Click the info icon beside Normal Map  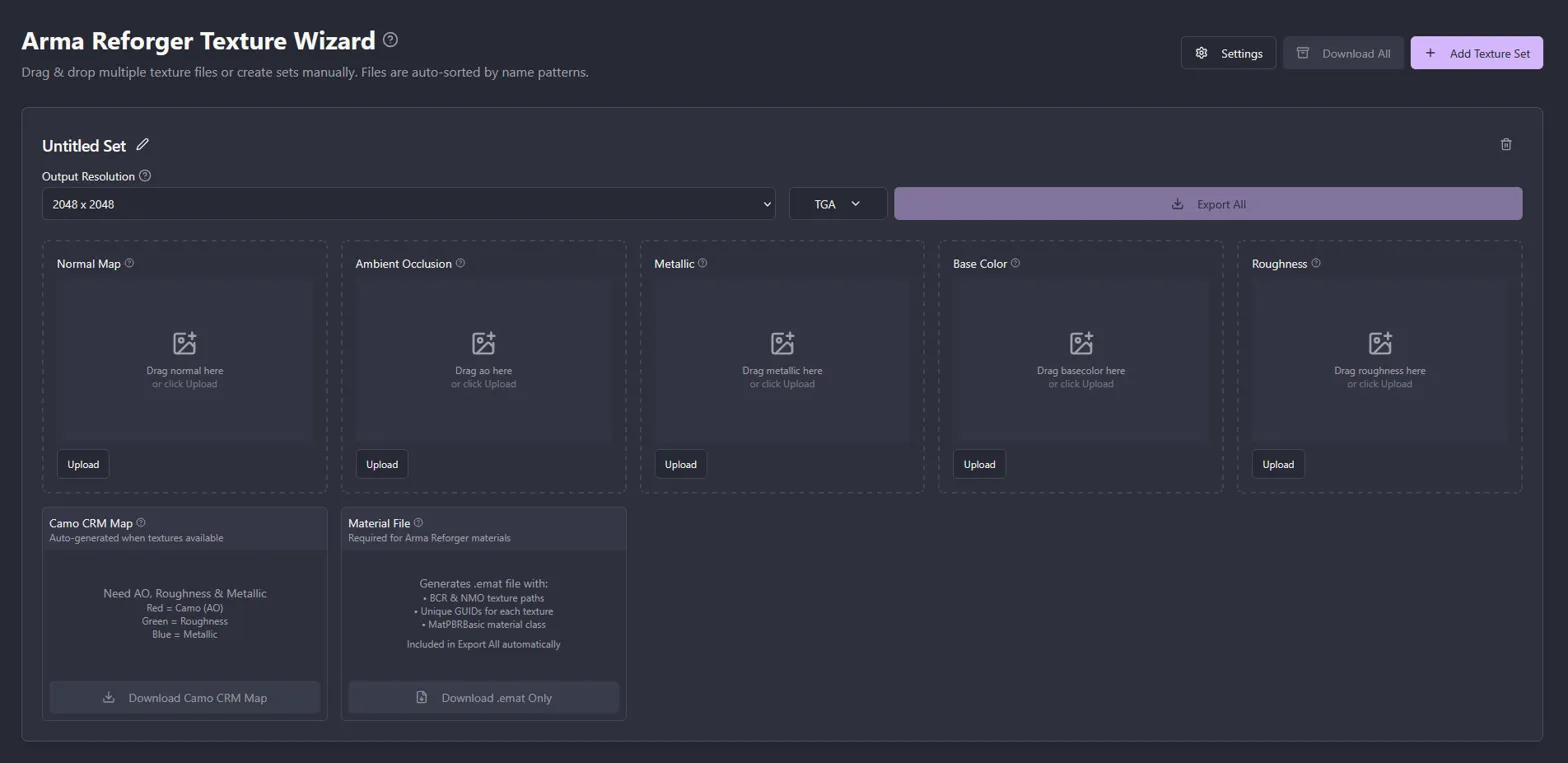click(x=129, y=264)
